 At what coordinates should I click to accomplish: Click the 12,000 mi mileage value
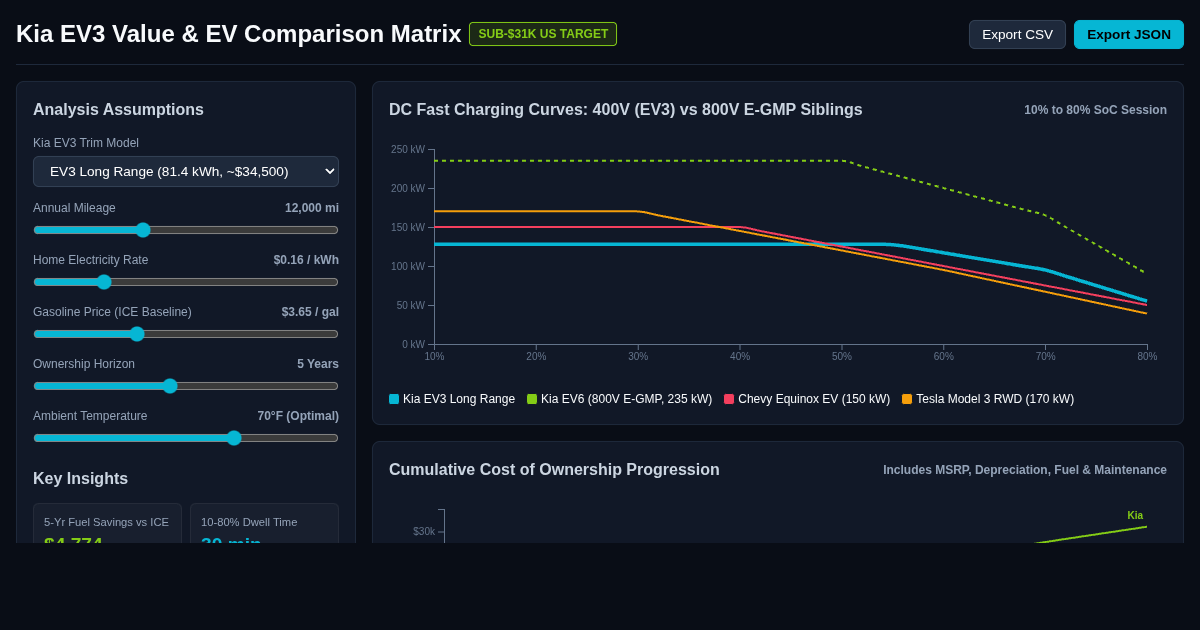[x=312, y=208]
